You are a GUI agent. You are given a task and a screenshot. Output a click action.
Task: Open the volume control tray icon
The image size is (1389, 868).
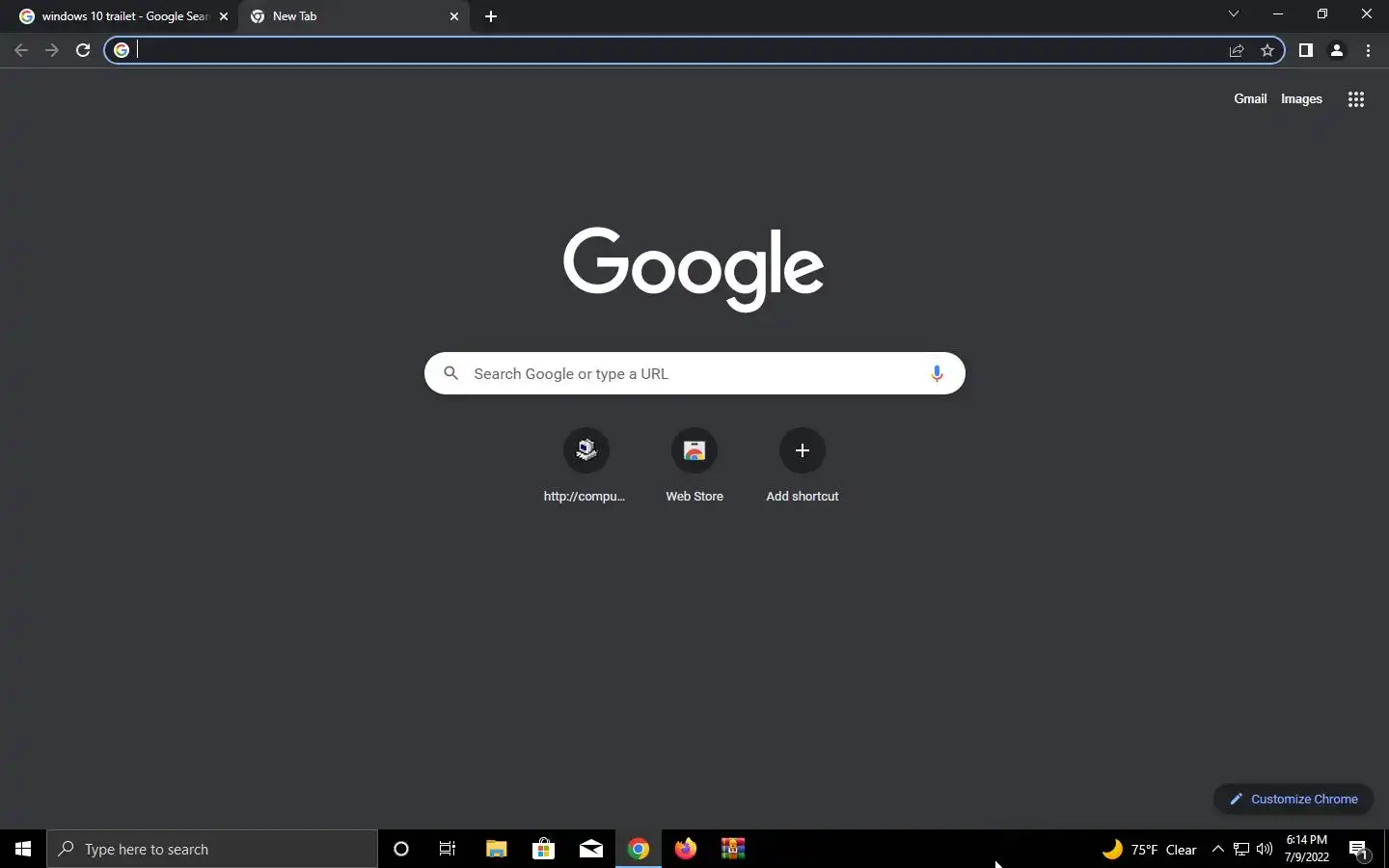(1265, 849)
